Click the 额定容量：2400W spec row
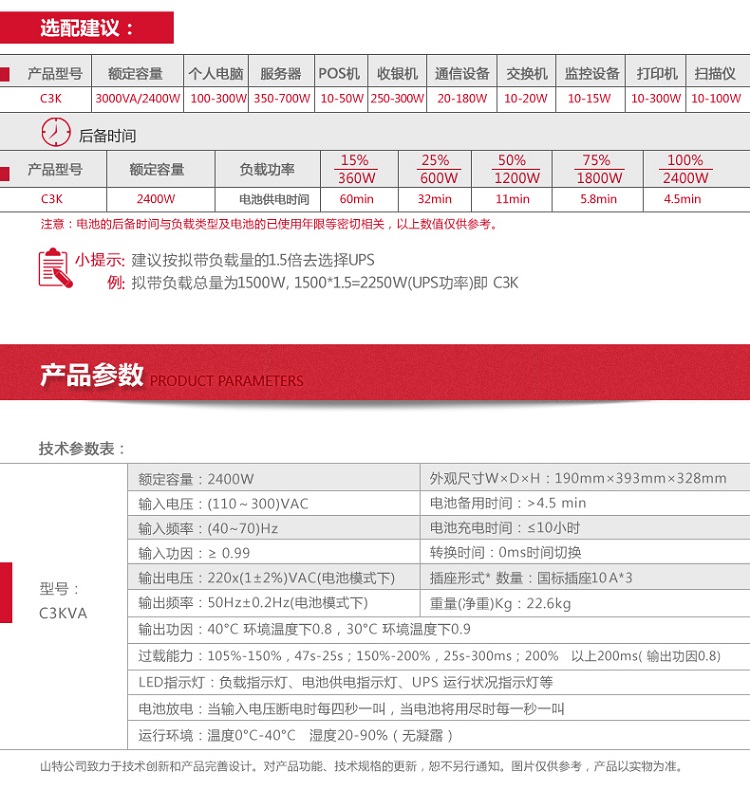 point(274,479)
